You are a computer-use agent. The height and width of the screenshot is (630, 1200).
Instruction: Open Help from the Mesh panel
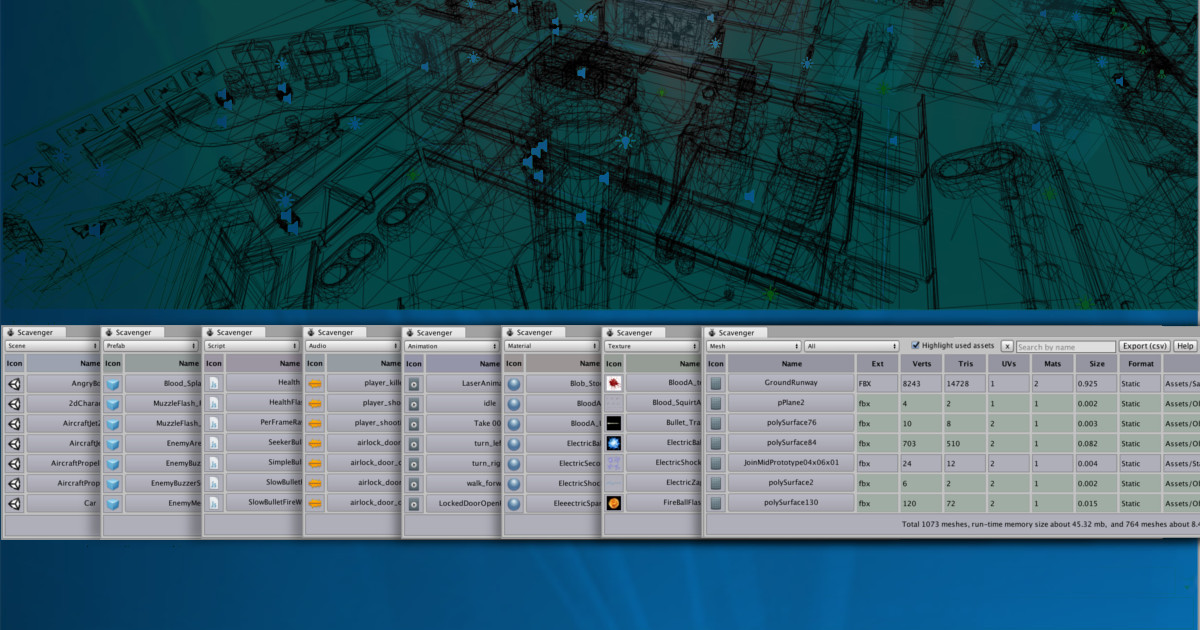pos(1185,346)
